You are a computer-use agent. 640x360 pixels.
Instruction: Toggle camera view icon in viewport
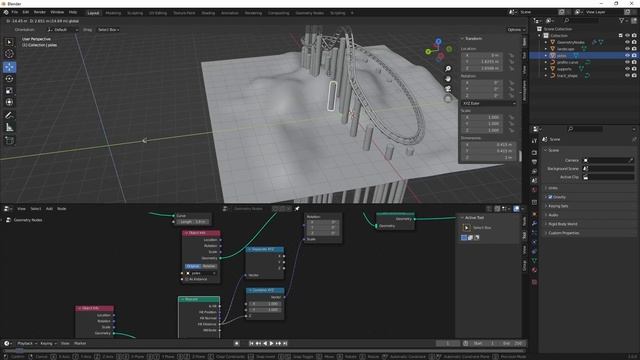[x=448, y=89]
